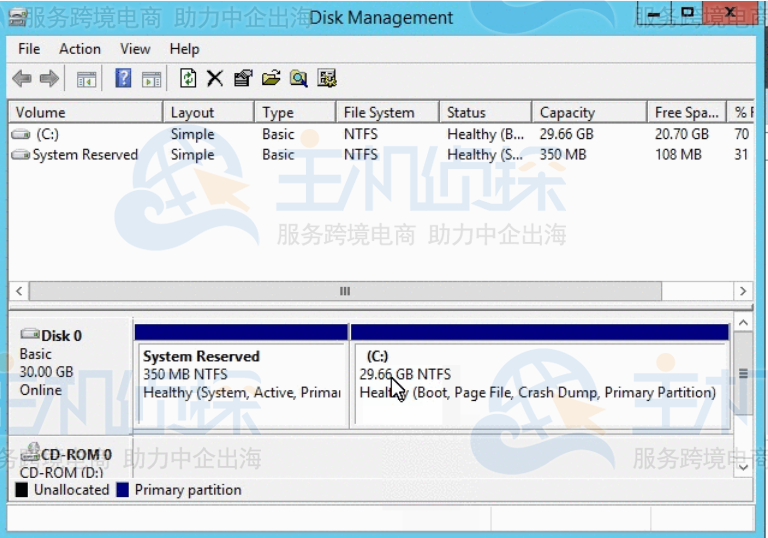Click the Back arrow toolbar icon
Image resolution: width=768 pixels, height=538 pixels.
tap(21, 79)
